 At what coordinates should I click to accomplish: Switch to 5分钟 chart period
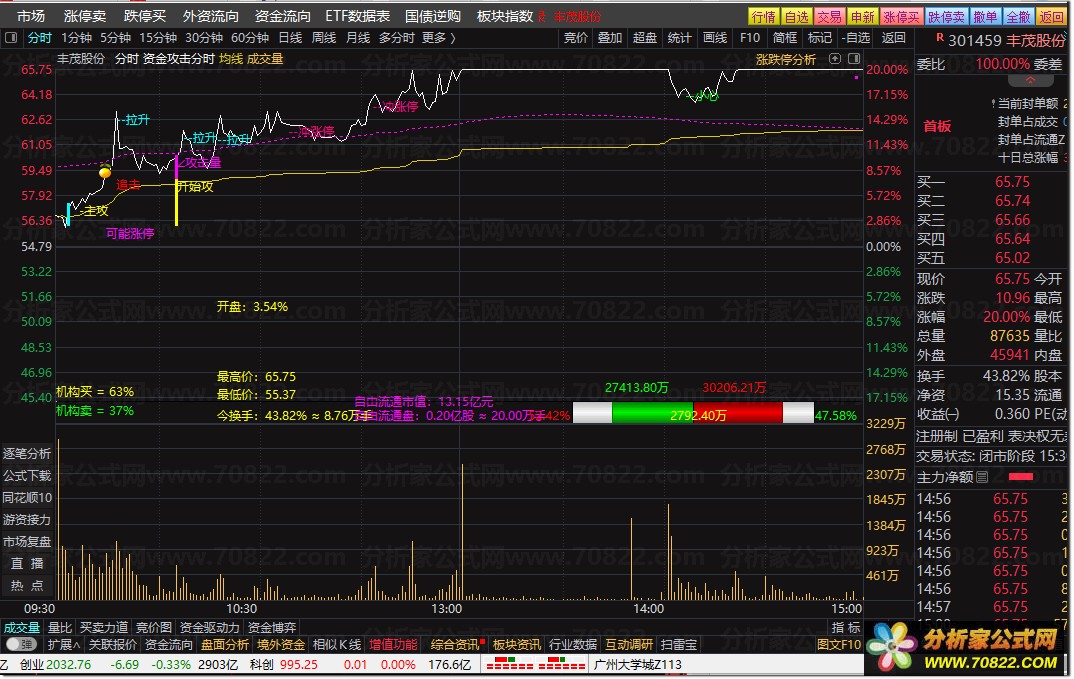click(x=115, y=38)
